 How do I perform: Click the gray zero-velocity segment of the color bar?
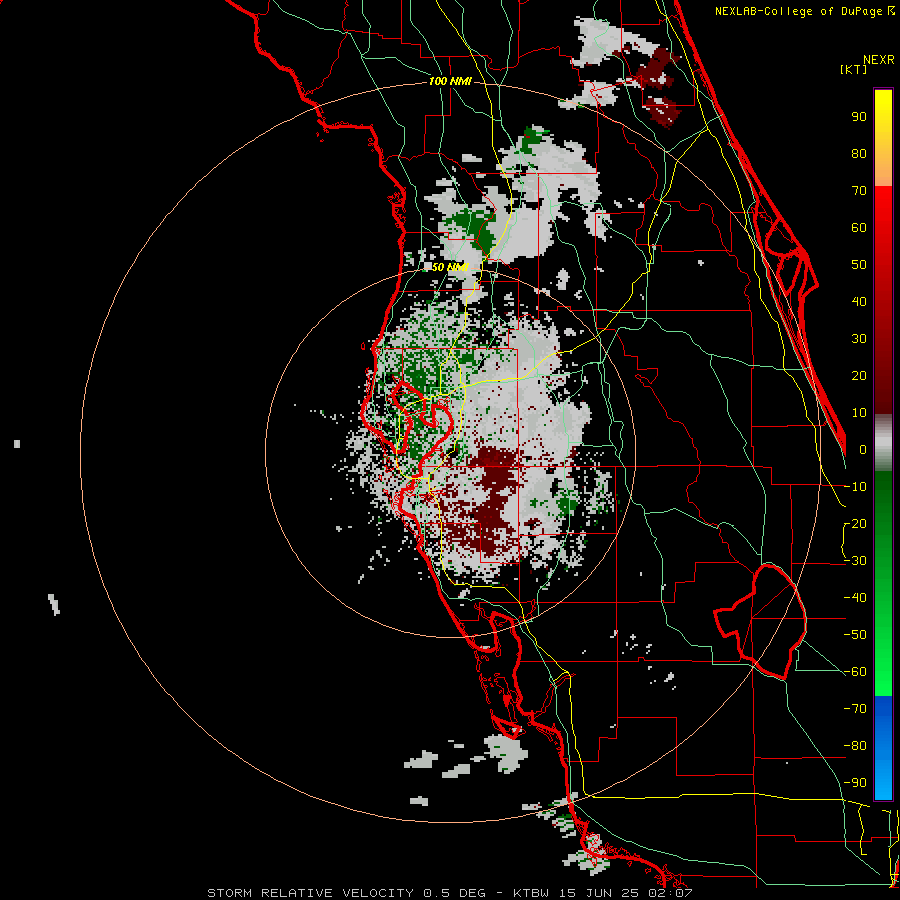(883, 443)
